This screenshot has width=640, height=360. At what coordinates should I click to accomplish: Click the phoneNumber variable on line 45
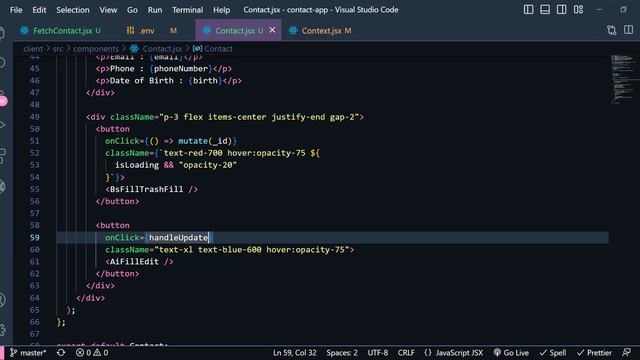coord(181,69)
